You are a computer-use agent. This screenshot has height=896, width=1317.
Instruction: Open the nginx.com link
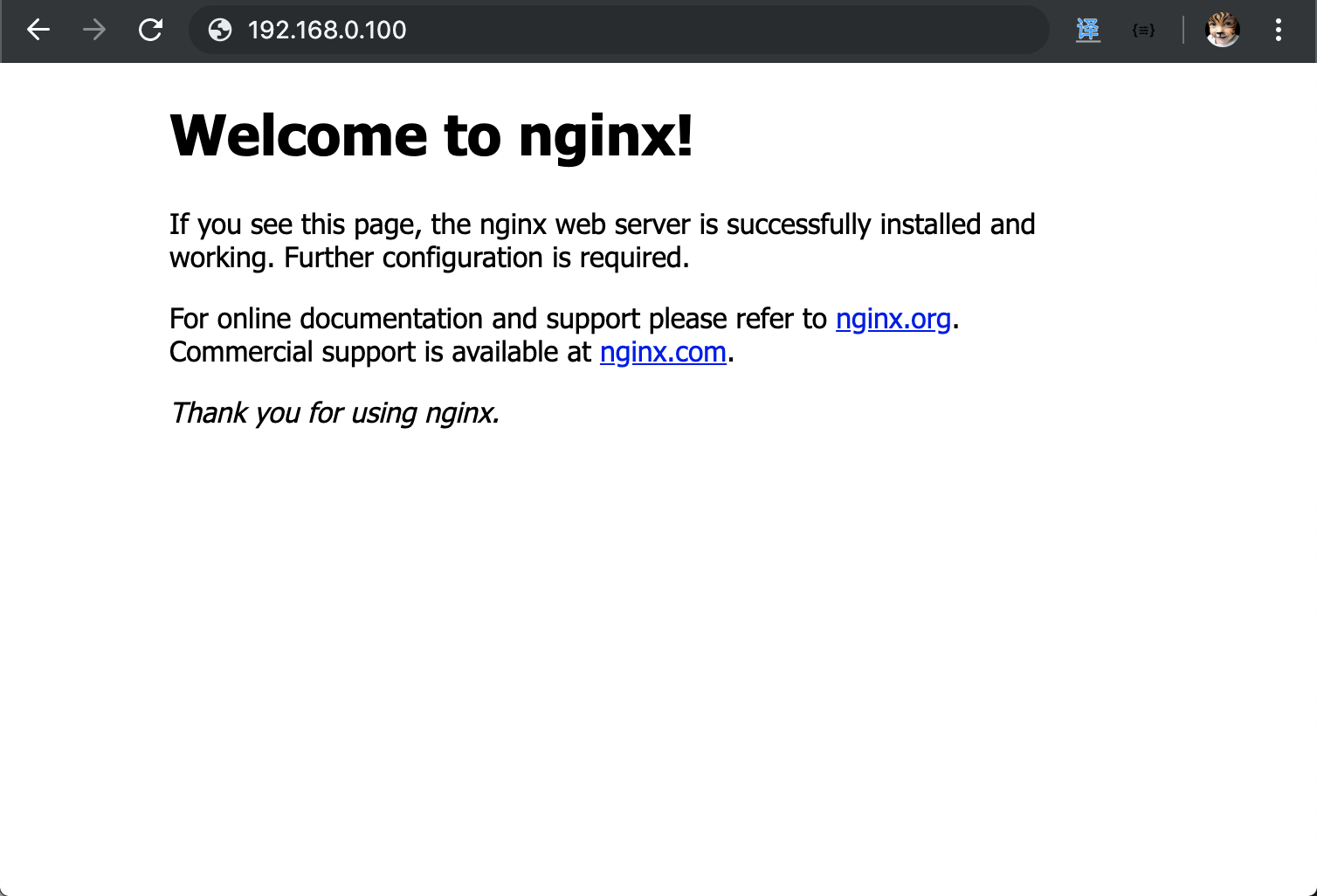(x=663, y=352)
